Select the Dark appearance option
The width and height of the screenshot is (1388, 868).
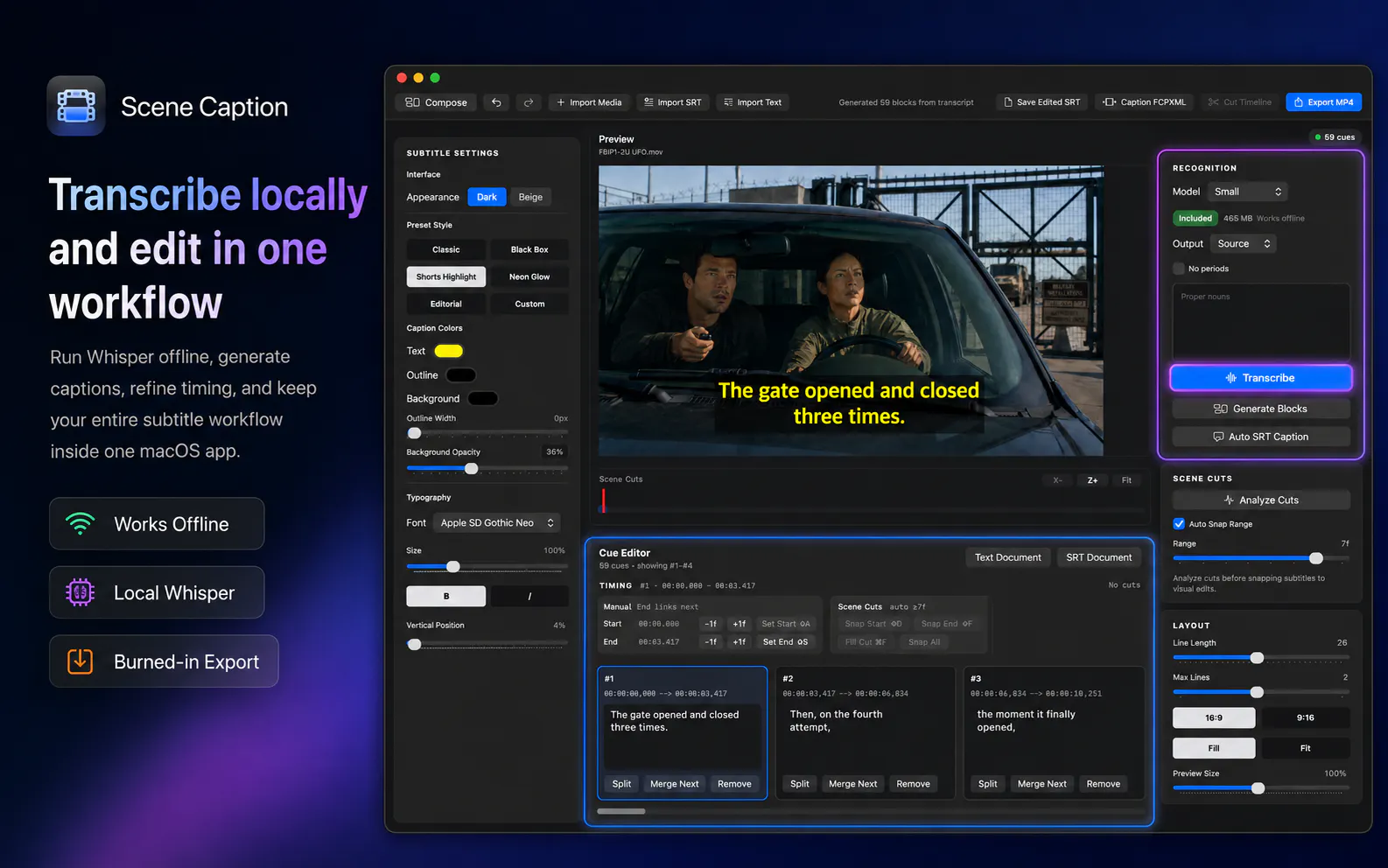pos(487,197)
